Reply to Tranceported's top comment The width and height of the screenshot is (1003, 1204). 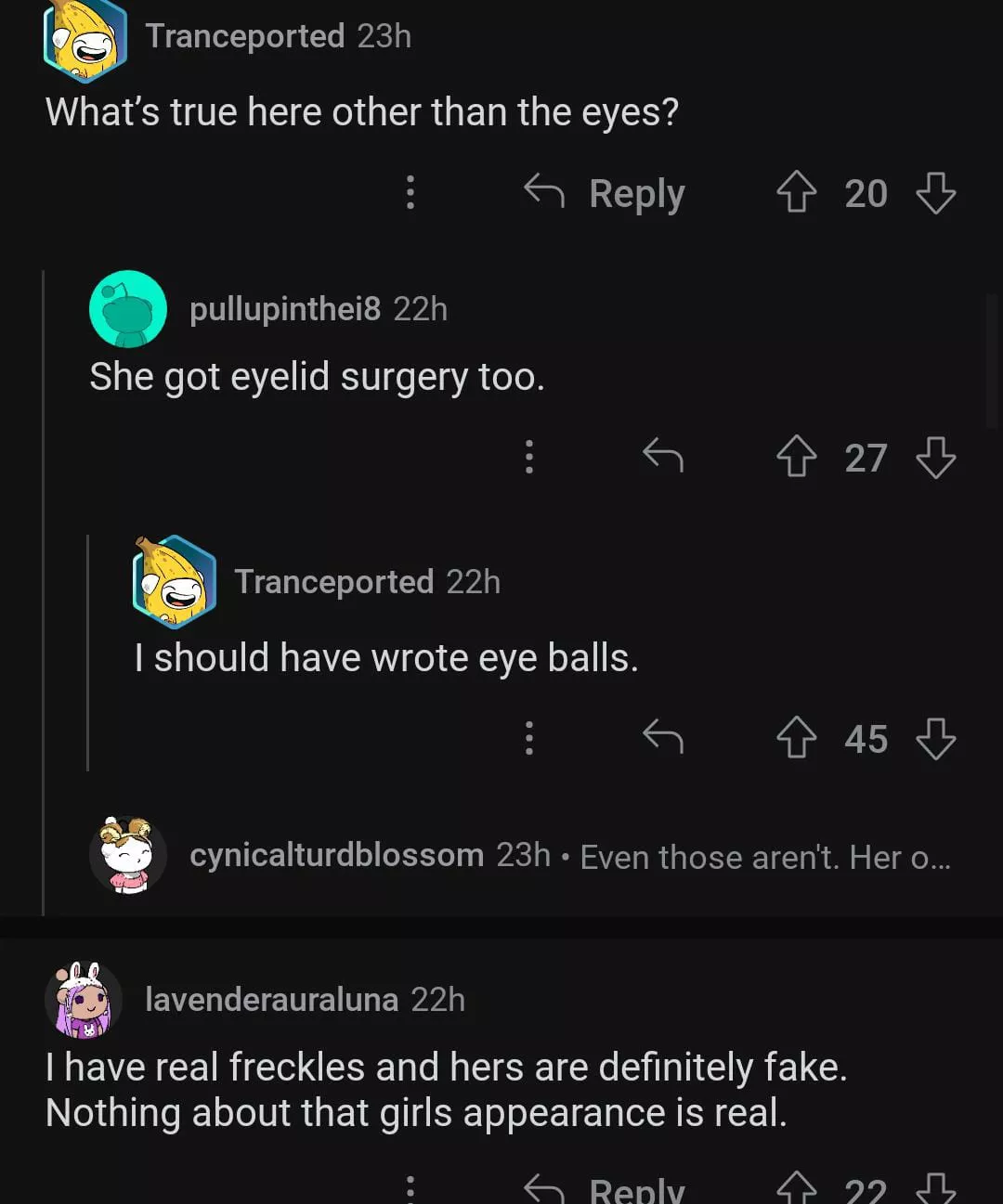point(606,193)
